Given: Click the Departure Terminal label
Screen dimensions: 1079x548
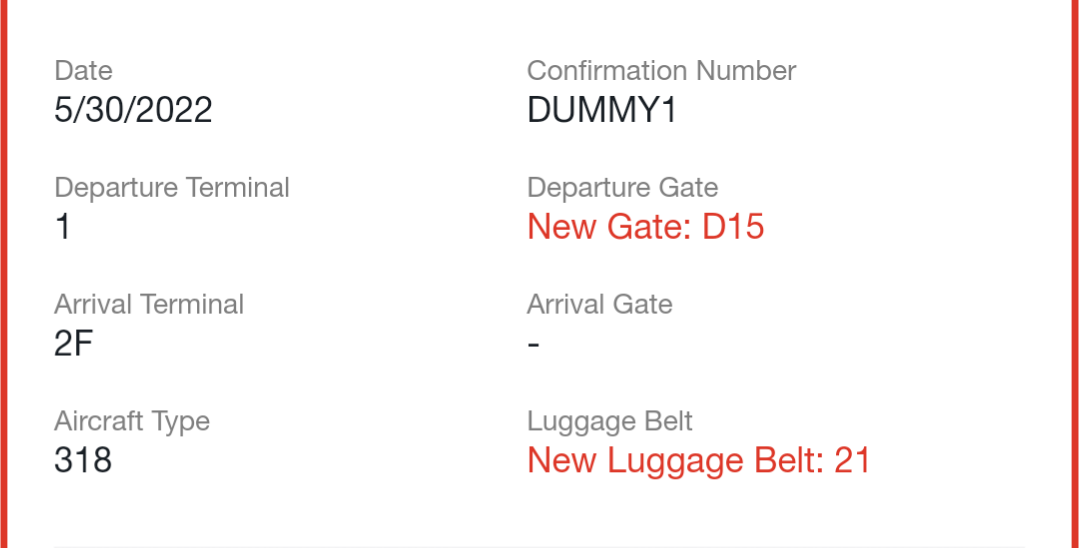Looking at the screenshot, I should 172,187.
